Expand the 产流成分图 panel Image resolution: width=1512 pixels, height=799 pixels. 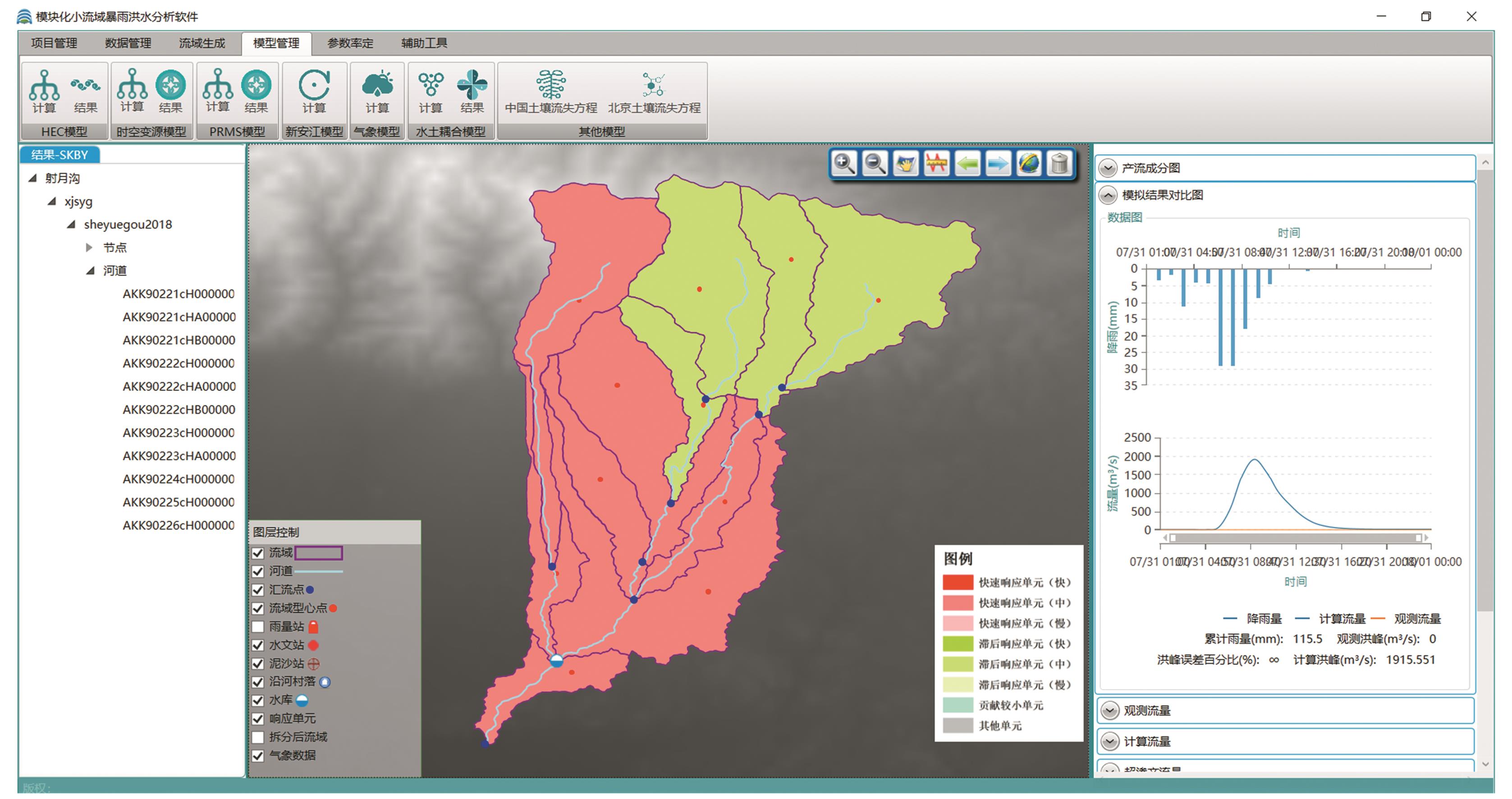1108,169
